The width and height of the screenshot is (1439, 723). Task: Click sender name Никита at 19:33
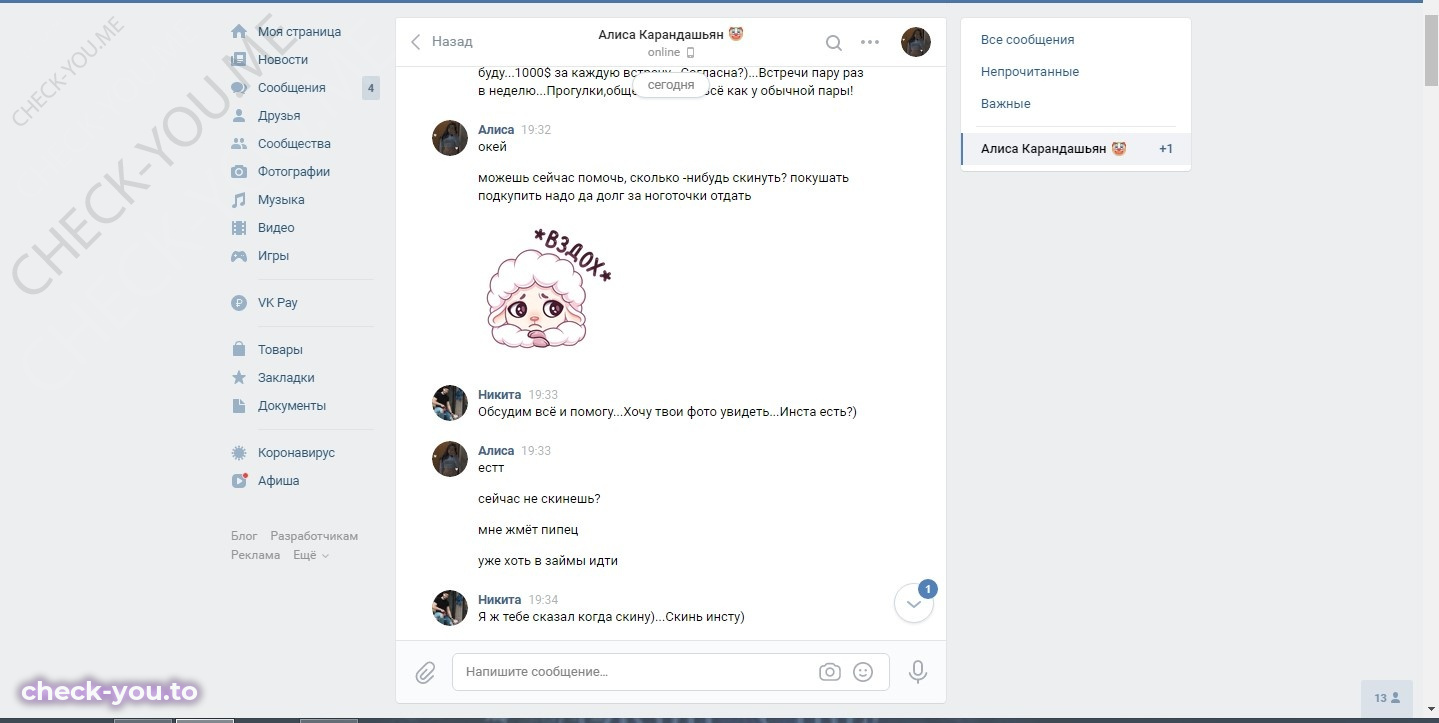[x=500, y=395]
